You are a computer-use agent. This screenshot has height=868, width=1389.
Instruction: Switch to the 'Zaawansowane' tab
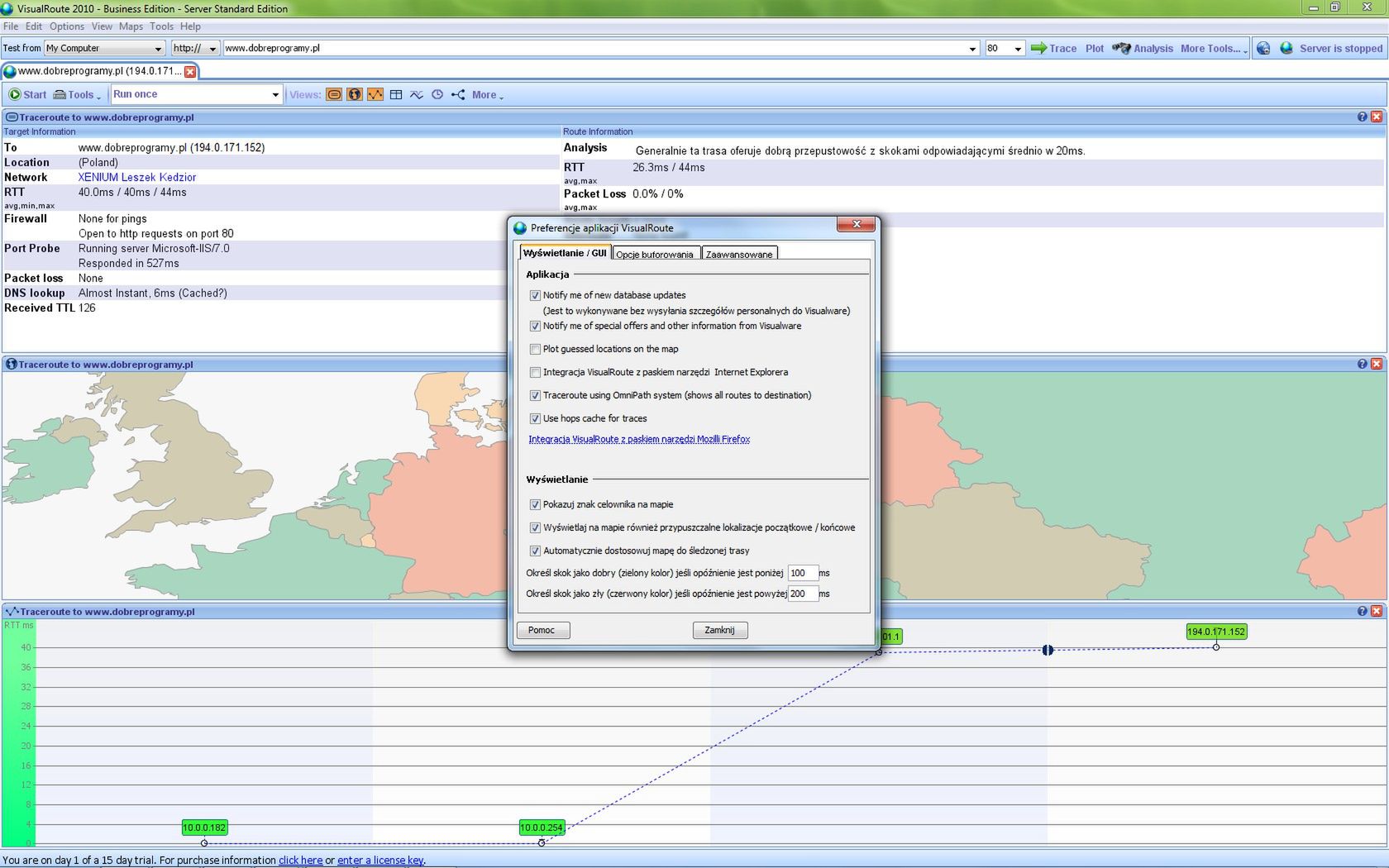tap(739, 254)
